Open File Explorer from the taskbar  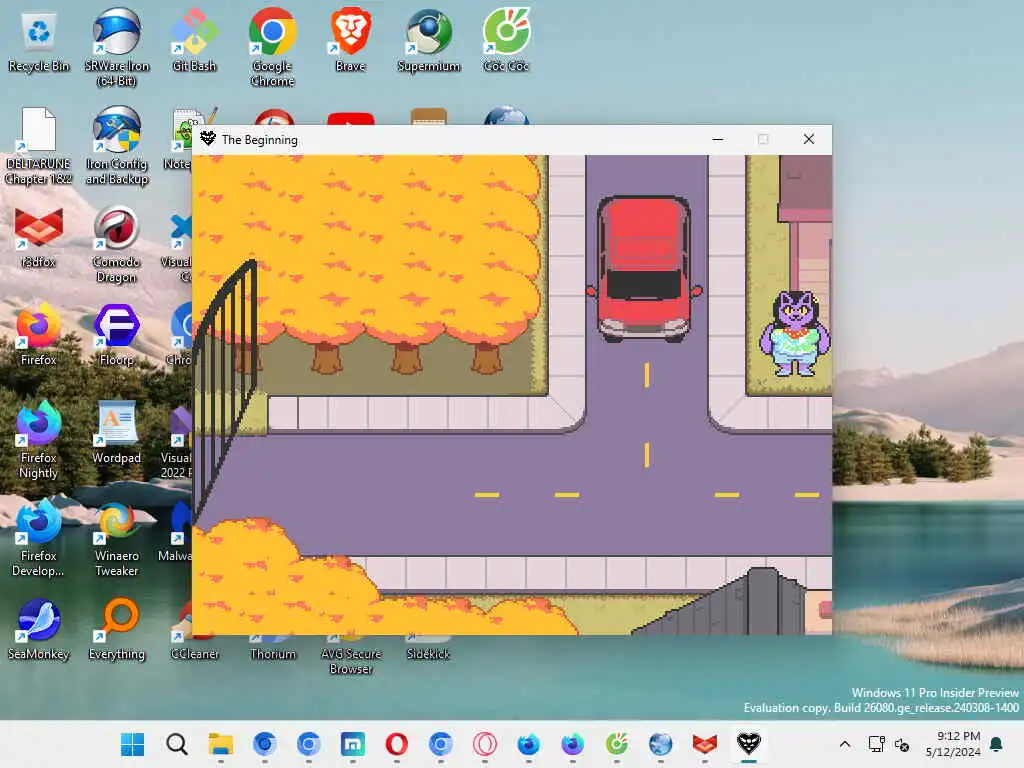click(x=221, y=744)
